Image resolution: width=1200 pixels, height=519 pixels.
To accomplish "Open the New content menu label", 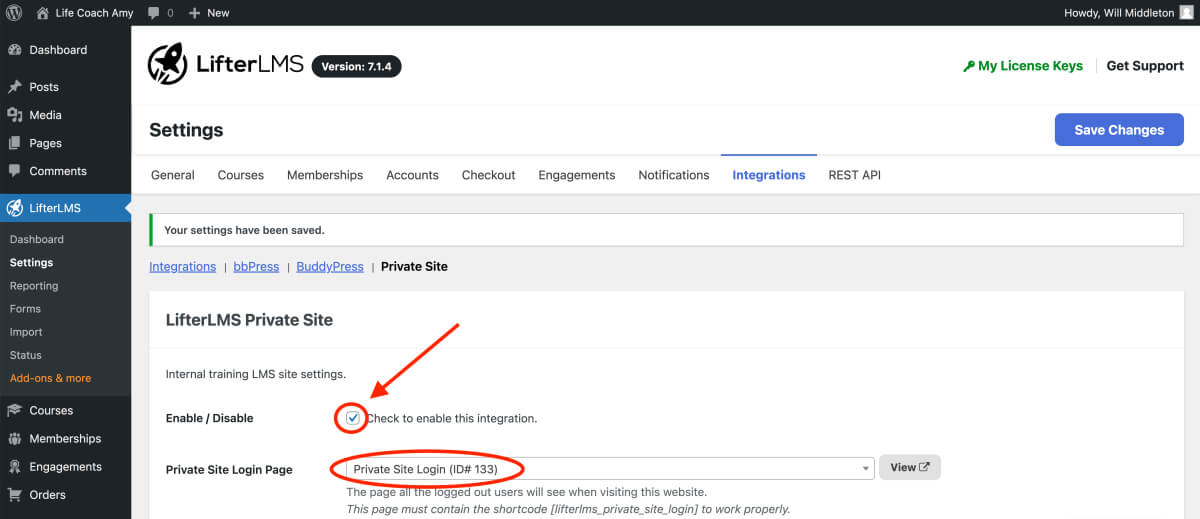I will [x=218, y=13].
